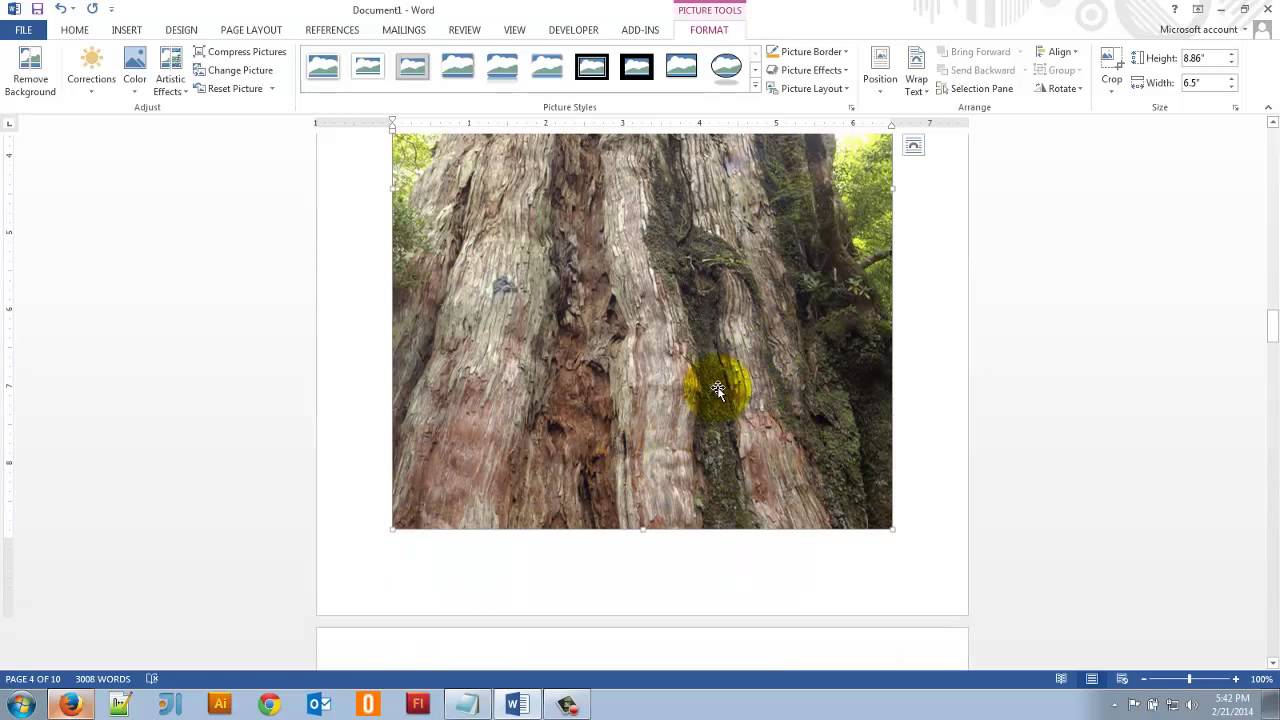Open Wrap Text menu
This screenshot has width=1280, height=720.
916,72
